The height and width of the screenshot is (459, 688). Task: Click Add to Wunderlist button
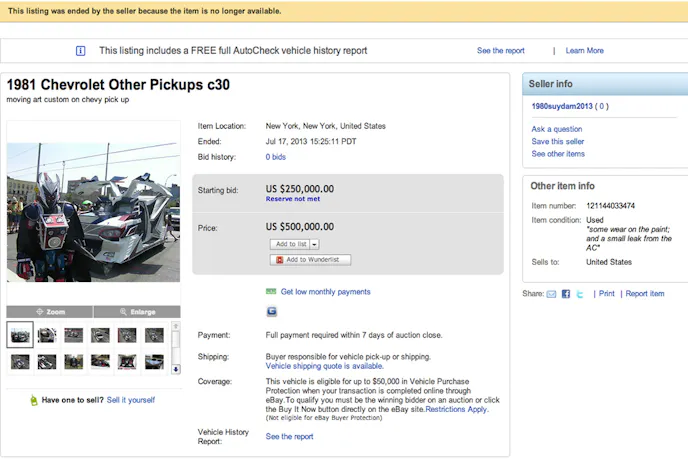tap(310, 260)
